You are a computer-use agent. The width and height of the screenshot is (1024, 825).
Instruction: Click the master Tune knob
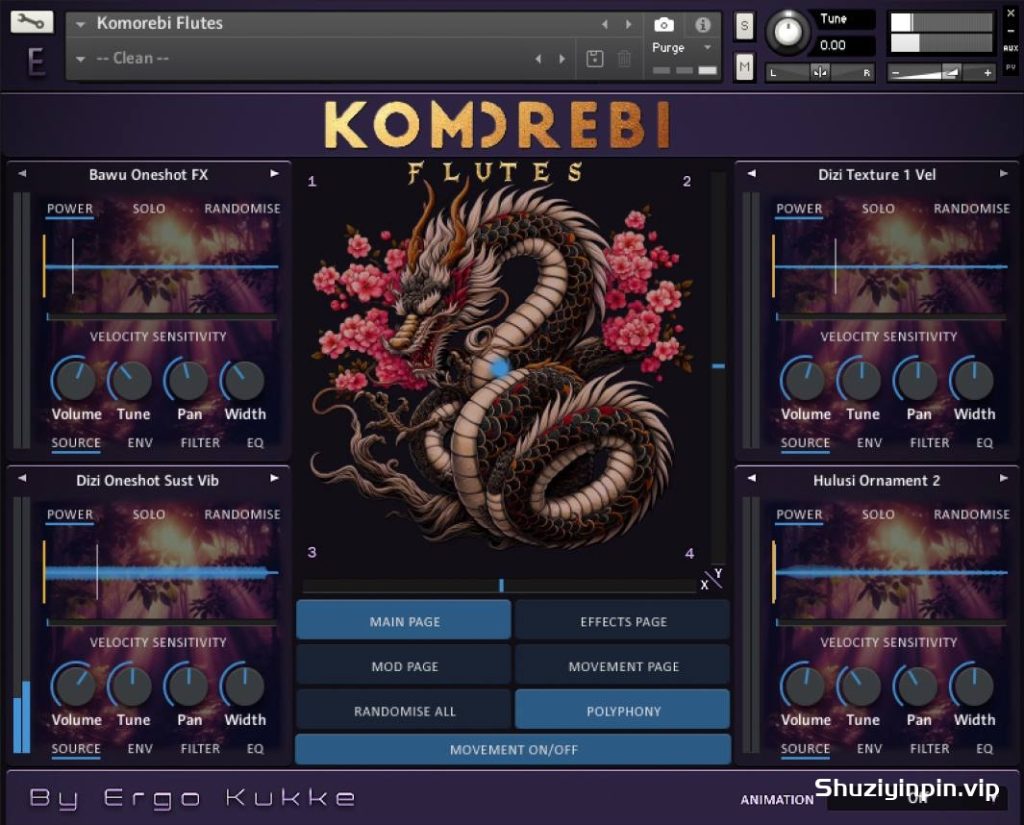788,31
